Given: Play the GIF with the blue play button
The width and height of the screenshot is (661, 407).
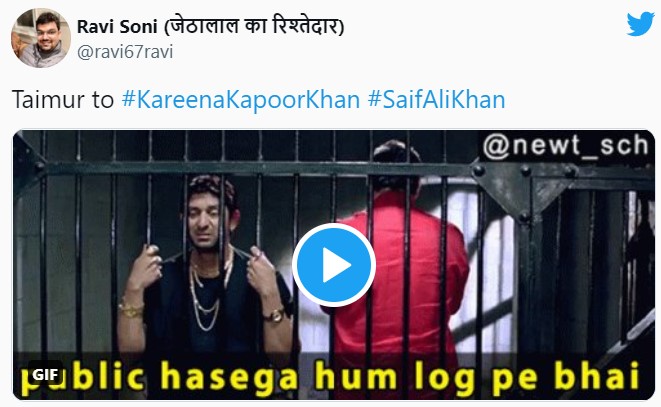Looking at the screenshot, I should click(334, 265).
